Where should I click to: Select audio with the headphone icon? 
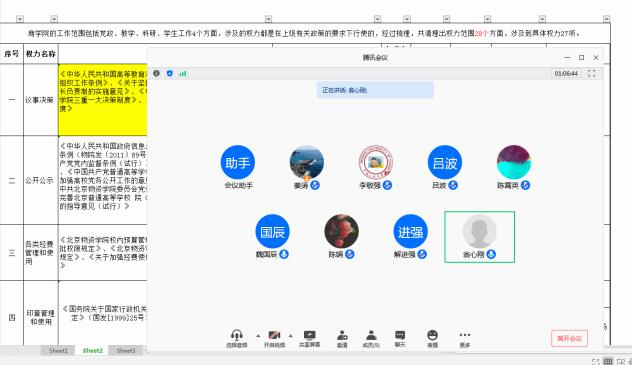click(237, 339)
